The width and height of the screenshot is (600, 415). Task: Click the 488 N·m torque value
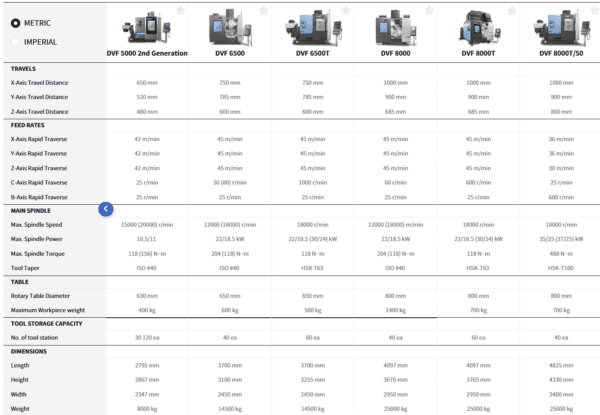(561, 254)
